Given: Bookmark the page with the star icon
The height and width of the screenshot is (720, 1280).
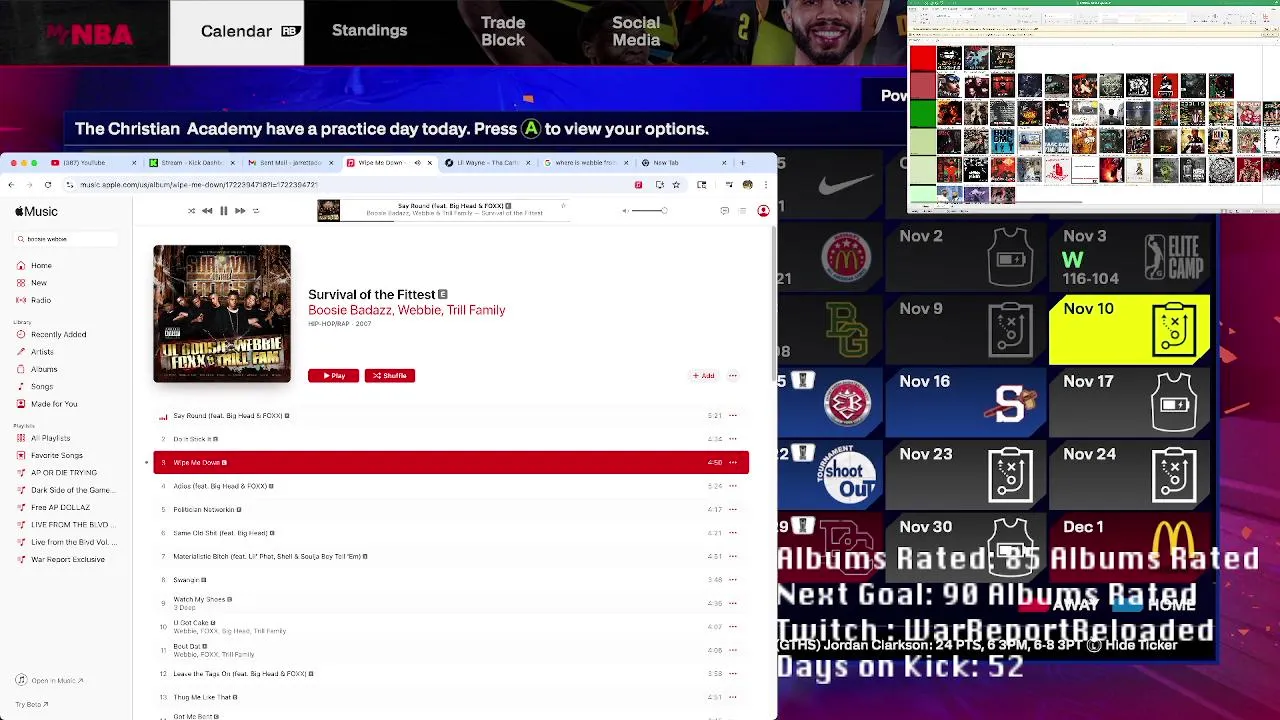Looking at the screenshot, I should pyautogui.click(x=676, y=185).
